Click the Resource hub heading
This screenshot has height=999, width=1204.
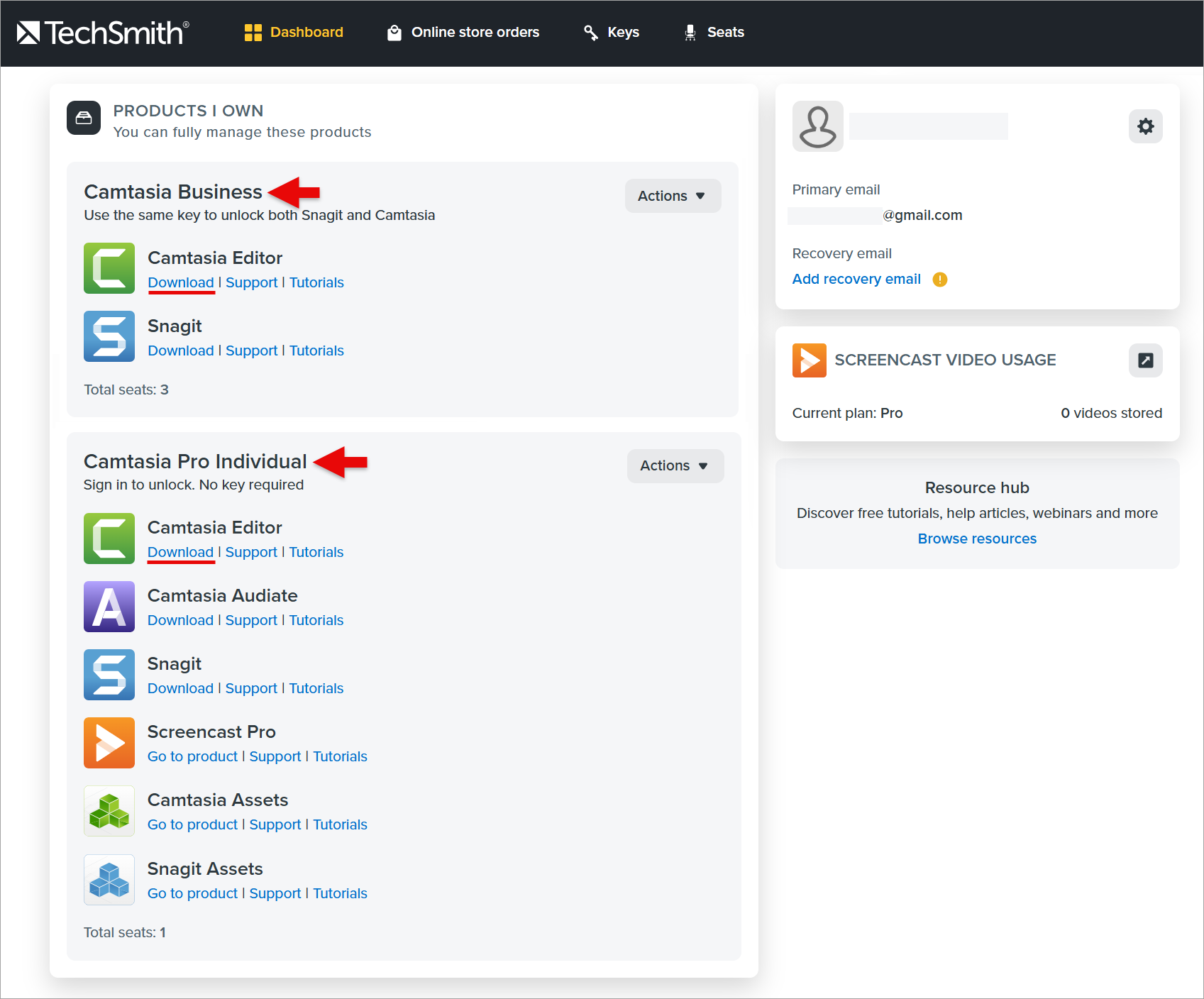978,488
